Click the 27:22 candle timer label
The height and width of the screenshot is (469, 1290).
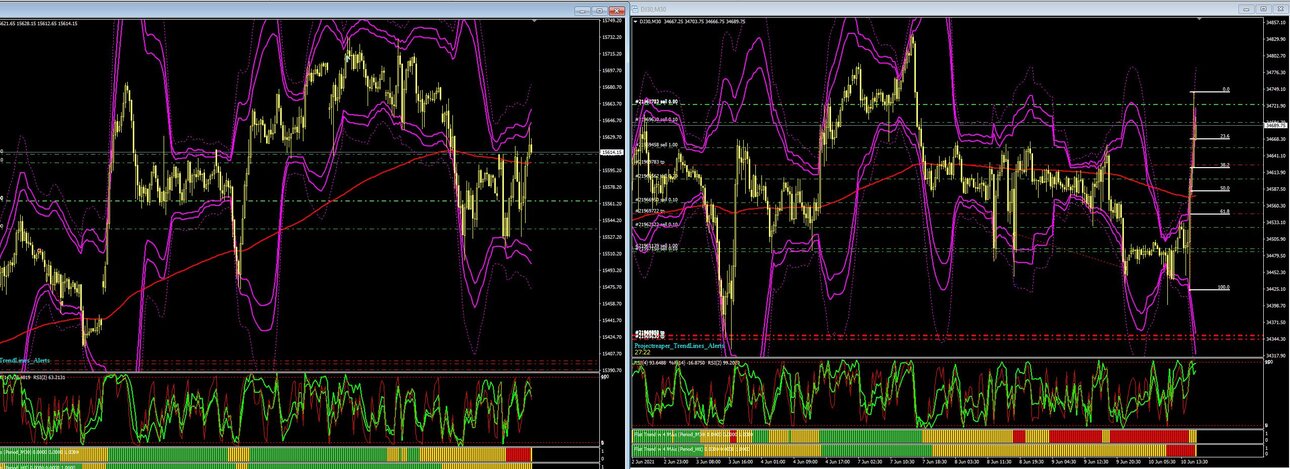point(644,352)
